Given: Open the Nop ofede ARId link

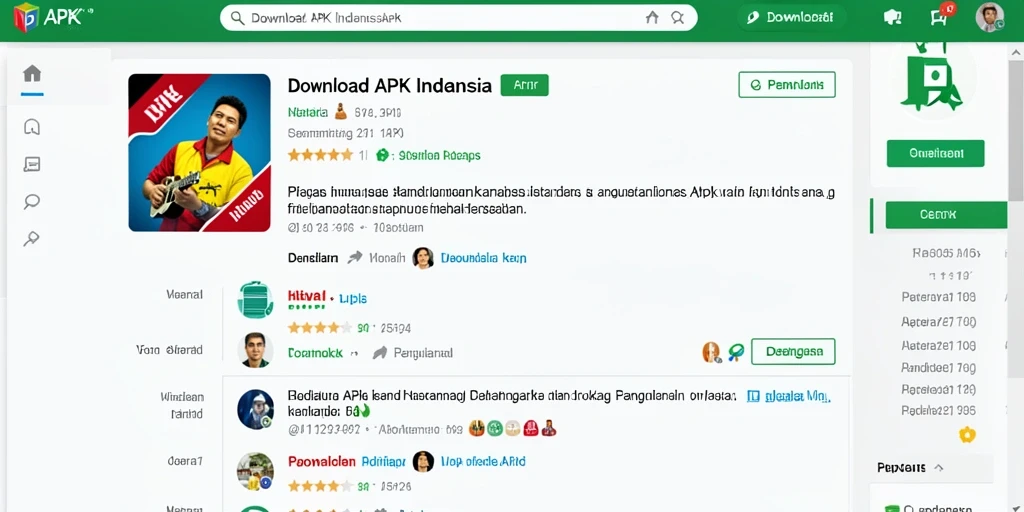Looking at the screenshot, I should pos(483,462).
